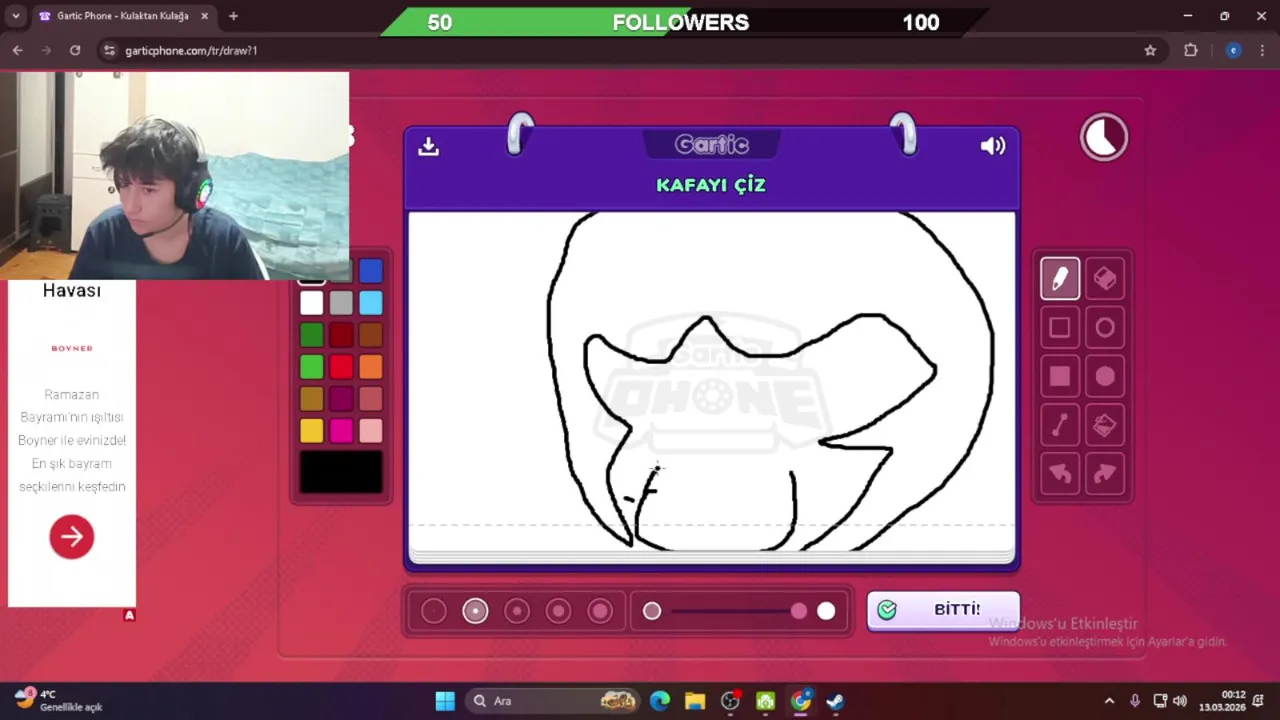Click the round timer clock icon
Viewport: 1280px width, 720px height.
coord(1104,137)
